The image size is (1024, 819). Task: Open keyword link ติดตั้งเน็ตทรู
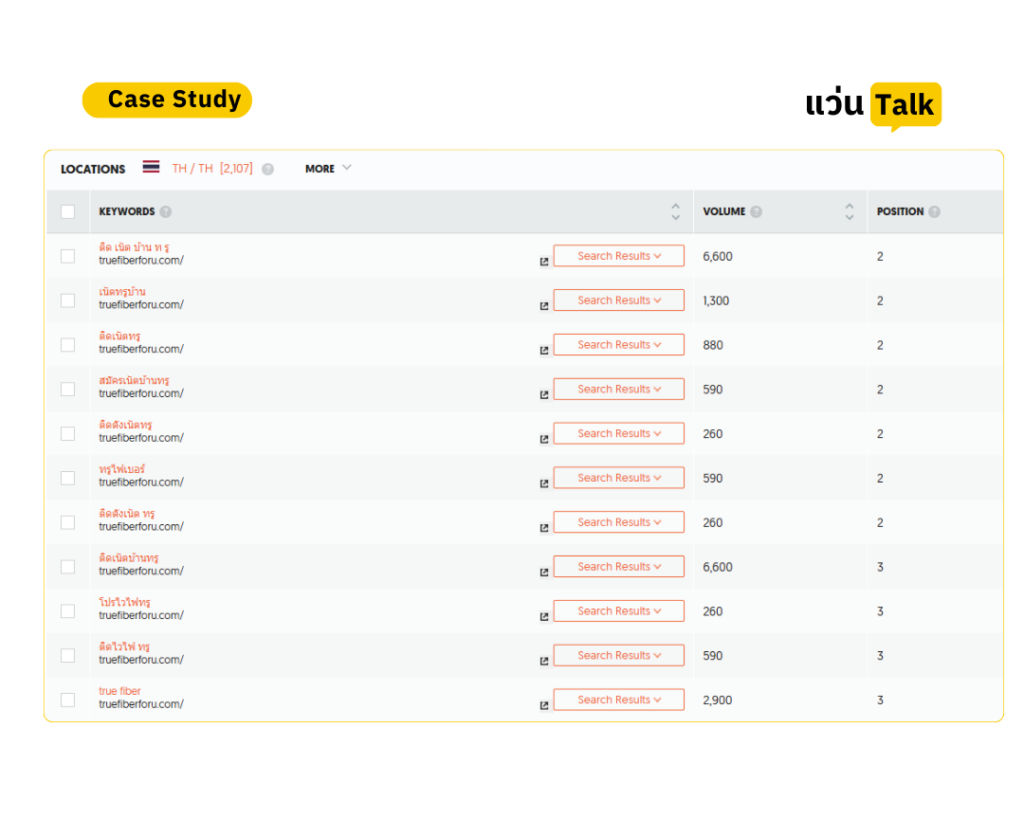pyautogui.click(x=125, y=425)
